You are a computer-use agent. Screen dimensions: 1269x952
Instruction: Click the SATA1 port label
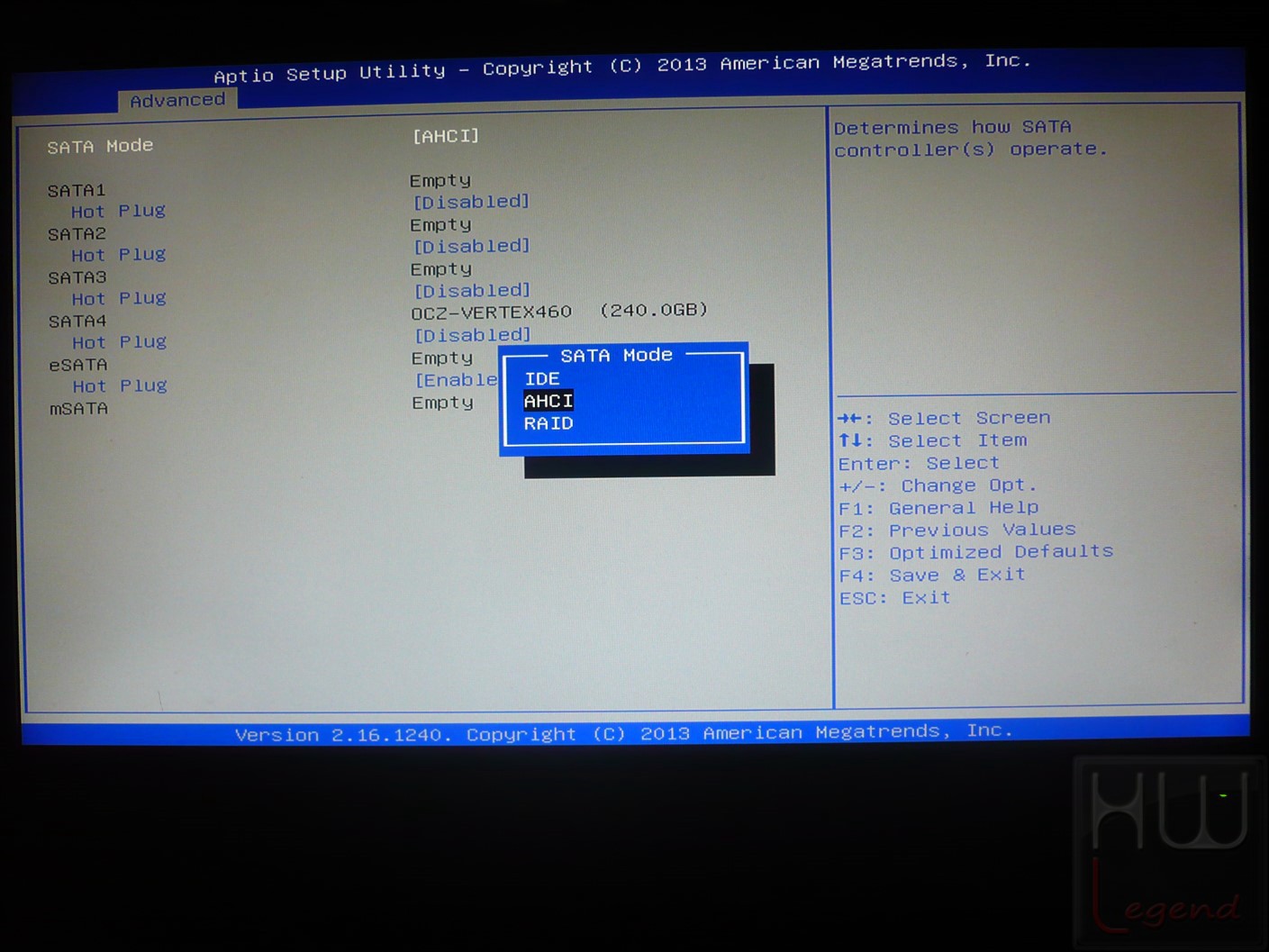77,190
